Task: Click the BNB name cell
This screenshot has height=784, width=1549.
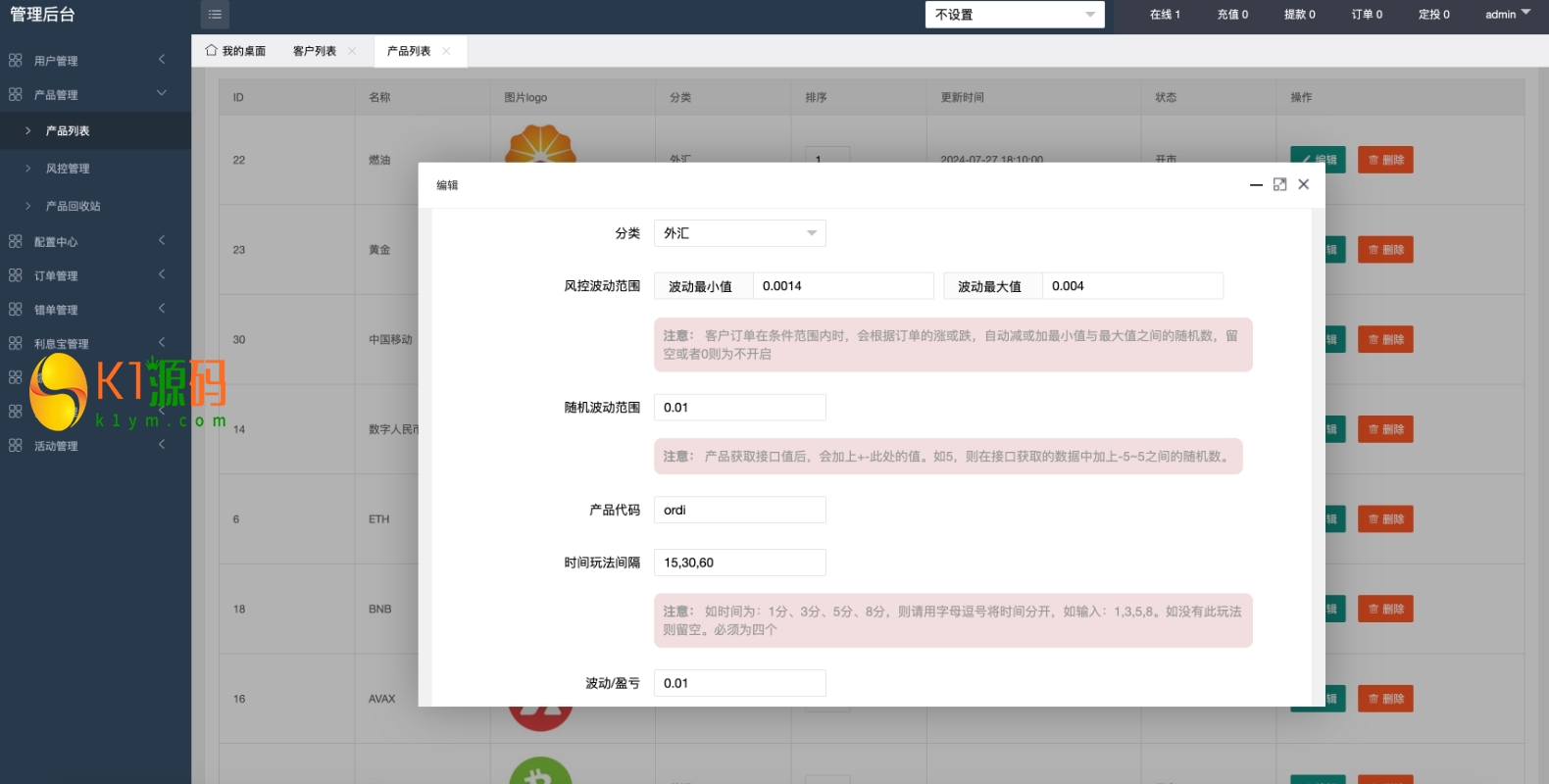Action: [x=380, y=609]
